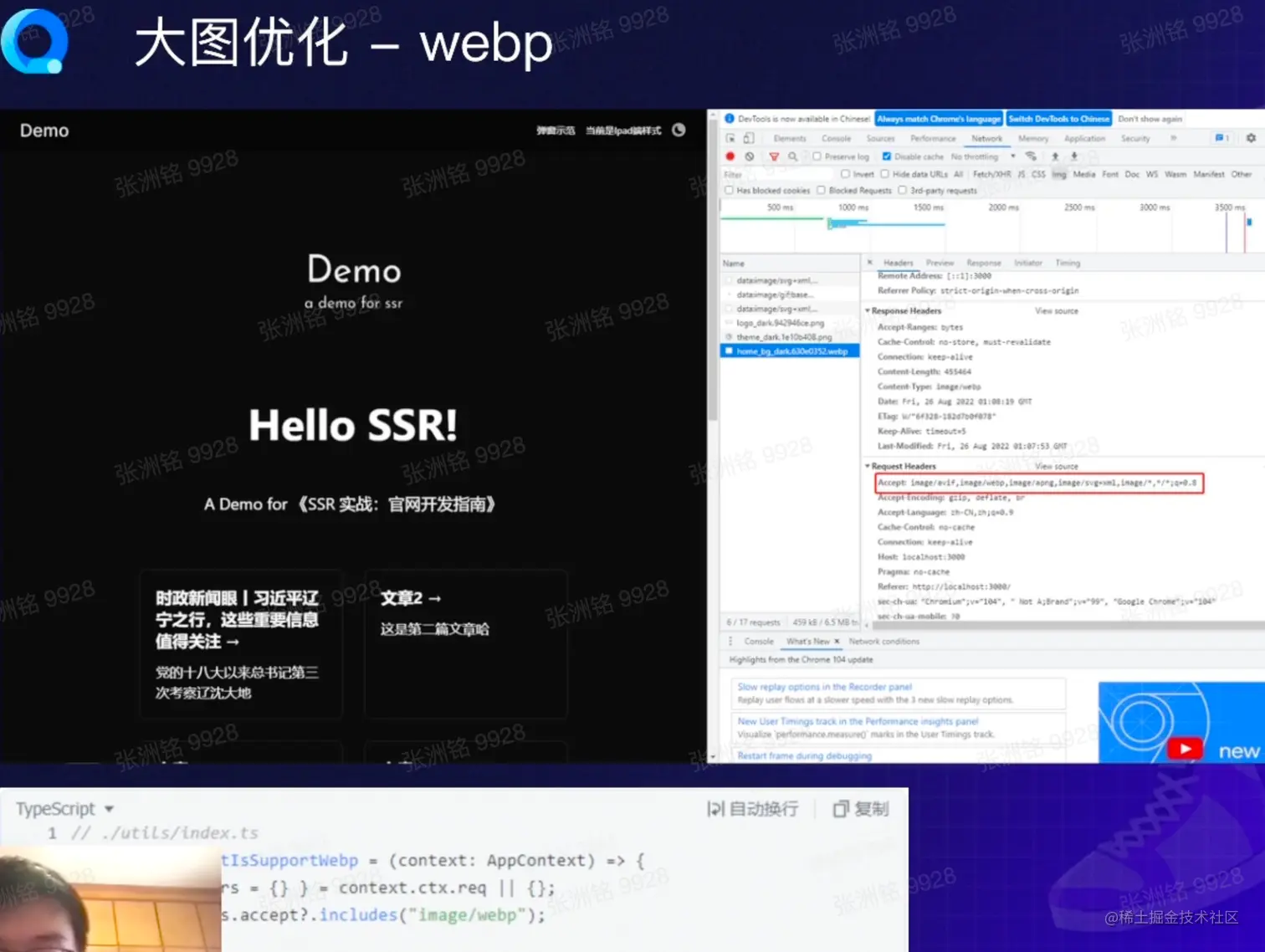Check the 3rd-party requests checkbox
The height and width of the screenshot is (952, 1265).
pyautogui.click(x=902, y=191)
